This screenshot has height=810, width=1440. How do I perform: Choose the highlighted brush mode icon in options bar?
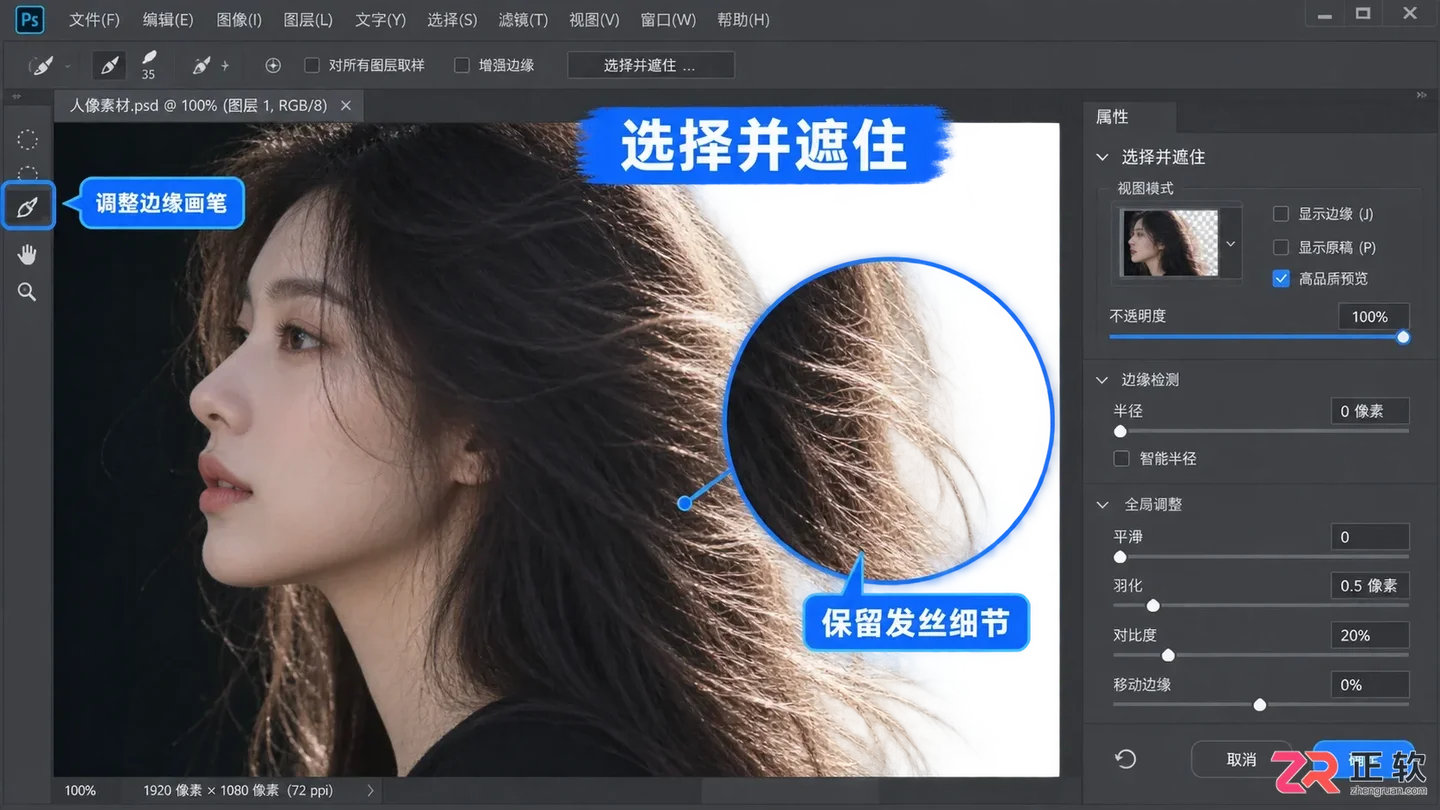109,66
